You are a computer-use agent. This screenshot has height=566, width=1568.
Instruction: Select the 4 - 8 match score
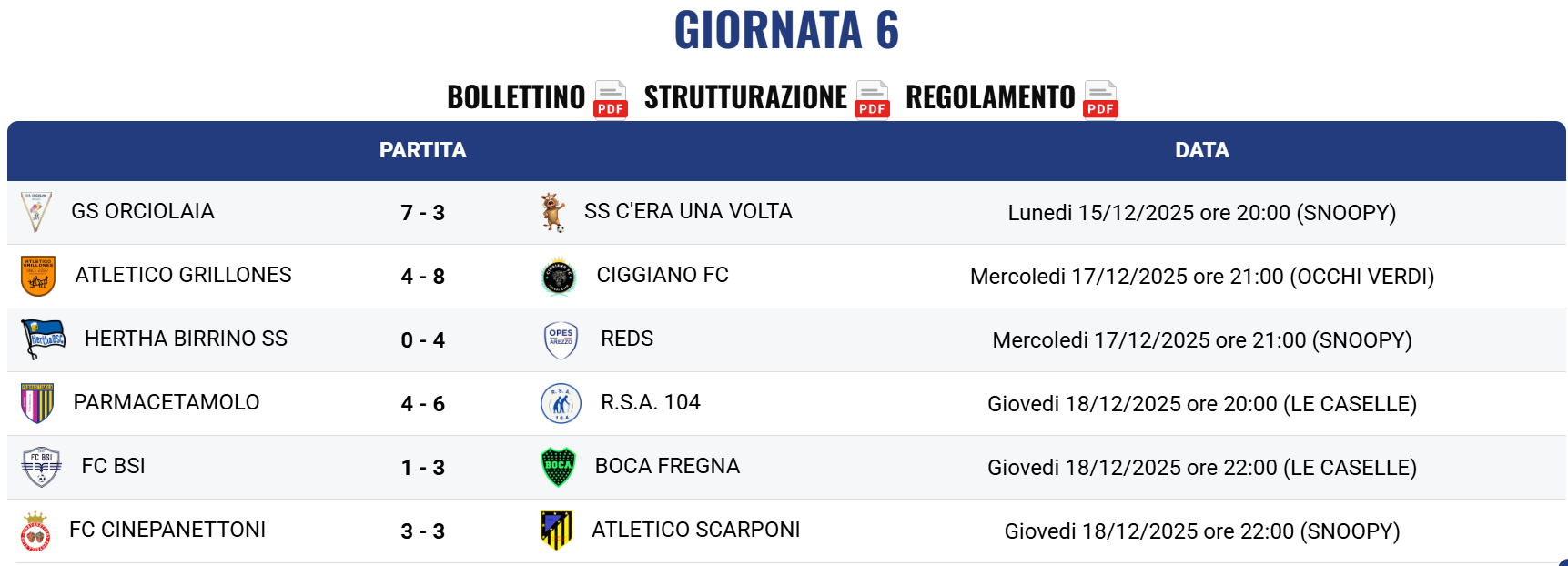click(x=422, y=277)
